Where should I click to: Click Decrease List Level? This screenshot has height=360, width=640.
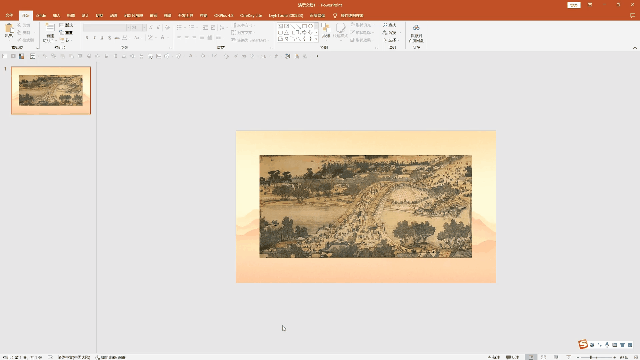(205, 28)
